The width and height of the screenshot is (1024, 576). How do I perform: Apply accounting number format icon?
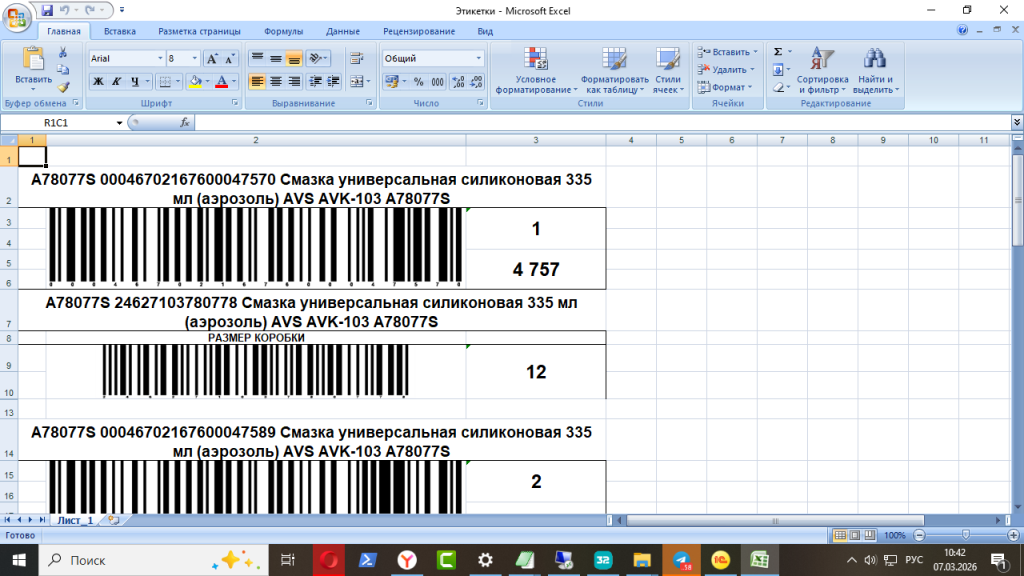(x=391, y=82)
